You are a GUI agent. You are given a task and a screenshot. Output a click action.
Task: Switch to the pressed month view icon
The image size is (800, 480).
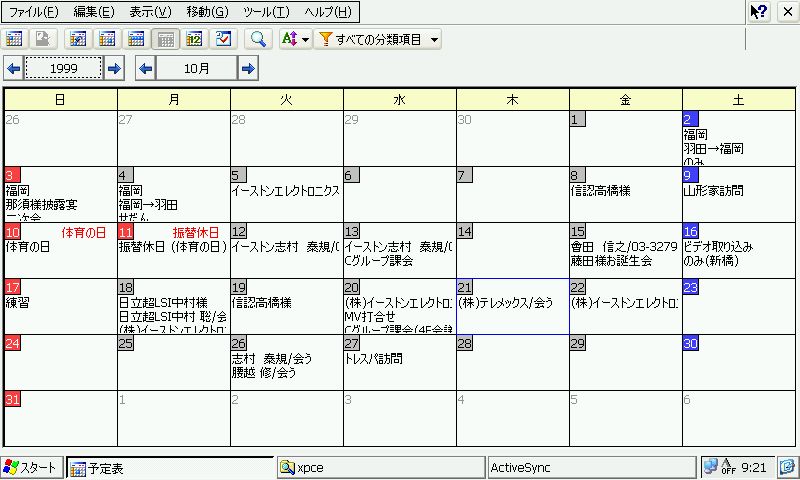(x=167, y=39)
